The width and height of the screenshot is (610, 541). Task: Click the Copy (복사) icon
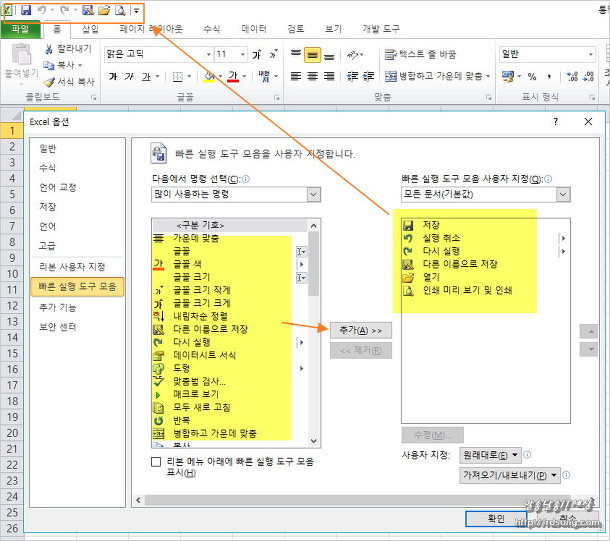coord(49,65)
